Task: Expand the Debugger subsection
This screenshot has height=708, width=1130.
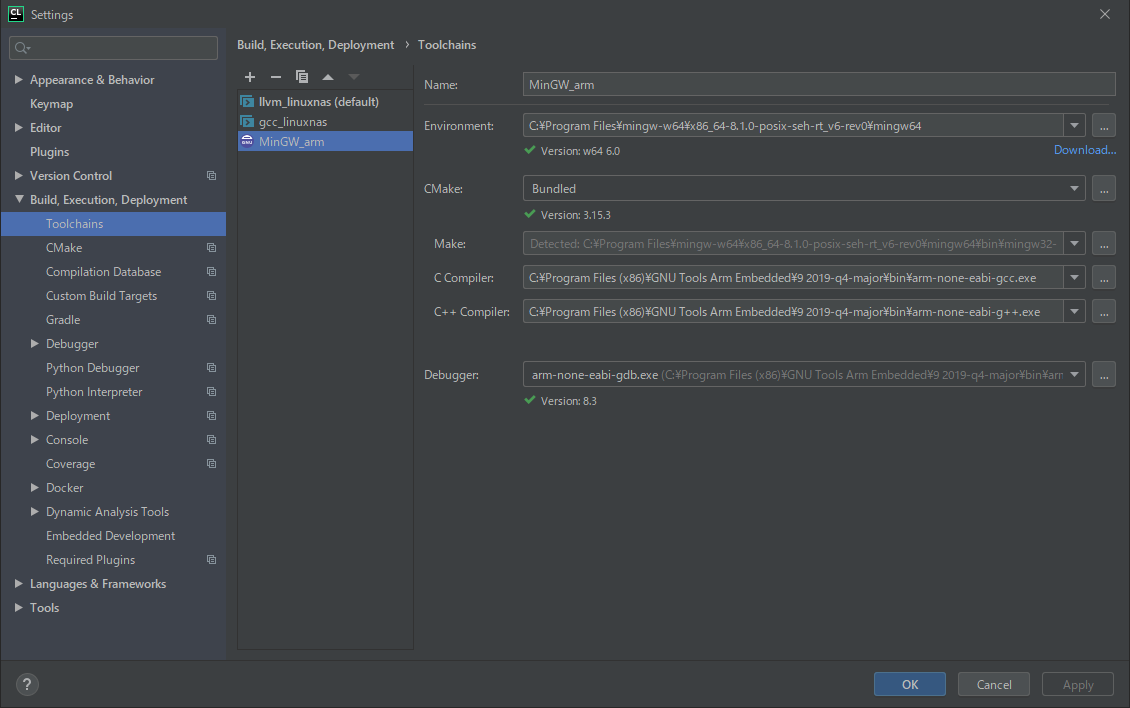Action: (35, 344)
